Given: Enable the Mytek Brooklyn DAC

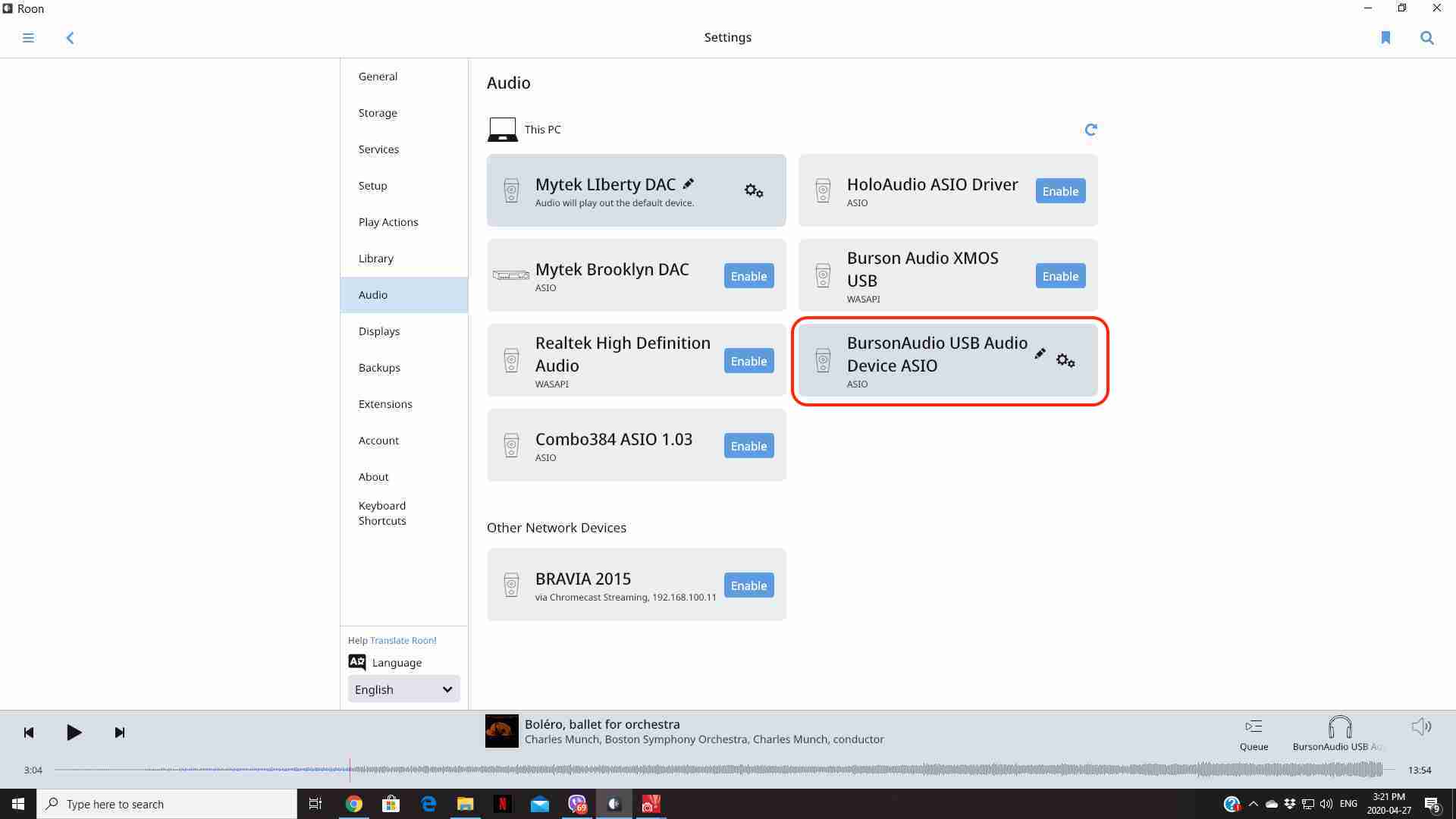Looking at the screenshot, I should click(x=748, y=276).
